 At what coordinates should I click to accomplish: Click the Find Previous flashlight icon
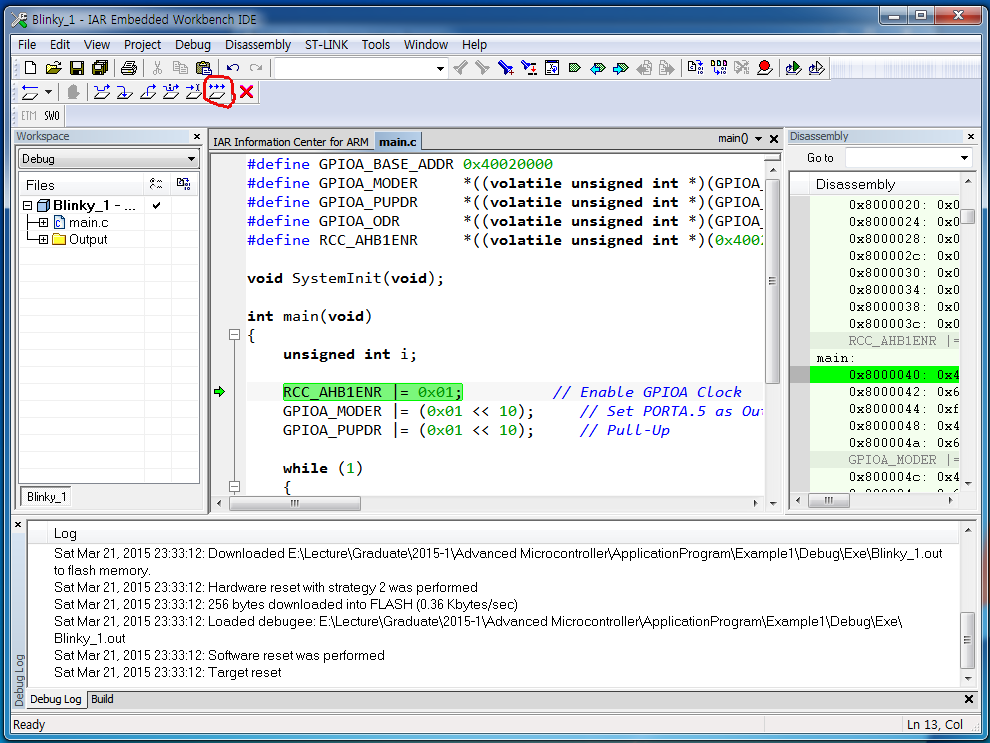tap(461, 68)
